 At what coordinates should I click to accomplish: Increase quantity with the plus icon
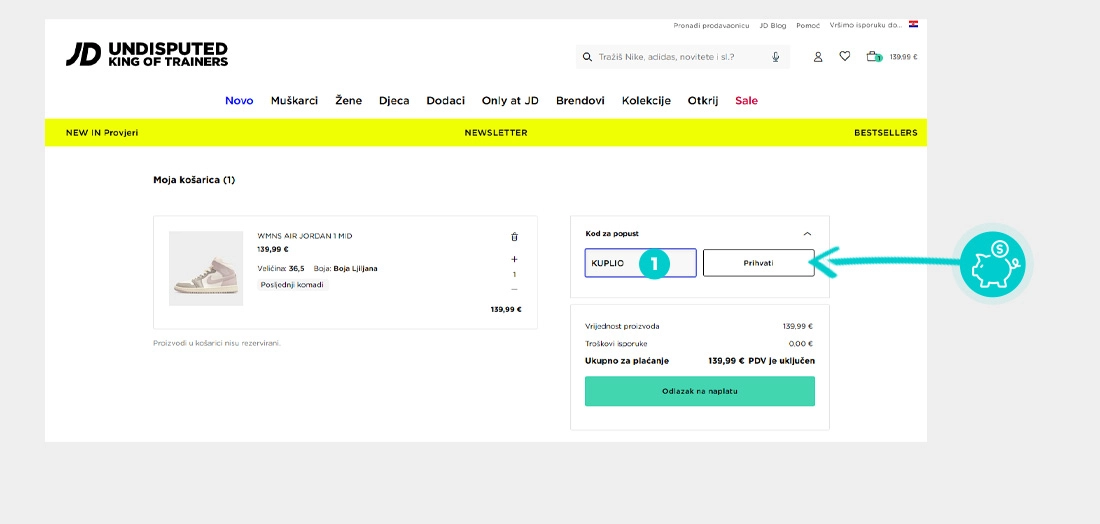click(x=514, y=259)
